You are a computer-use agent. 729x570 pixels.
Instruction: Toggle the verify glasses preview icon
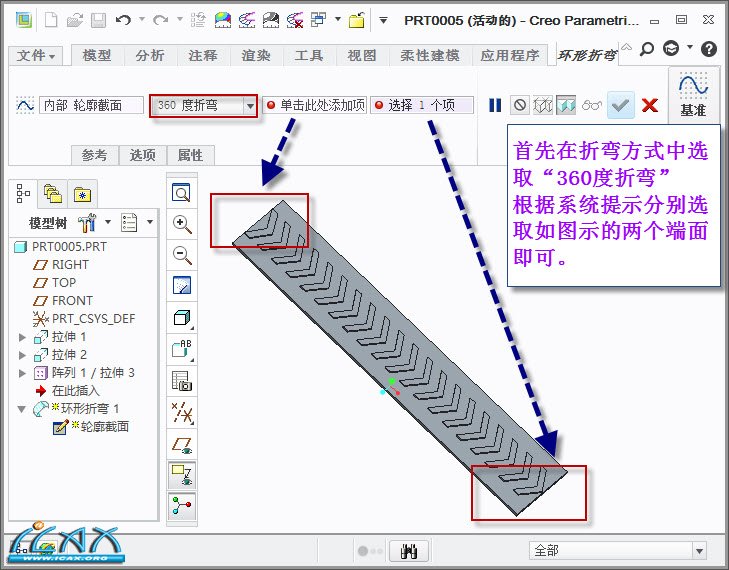(x=591, y=106)
